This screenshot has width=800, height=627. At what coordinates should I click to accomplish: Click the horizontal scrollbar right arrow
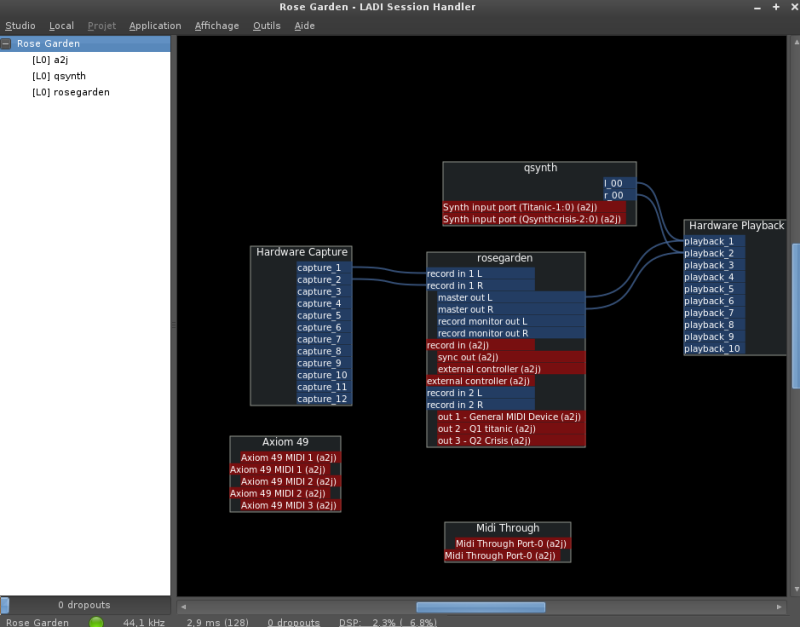tap(779, 607)
